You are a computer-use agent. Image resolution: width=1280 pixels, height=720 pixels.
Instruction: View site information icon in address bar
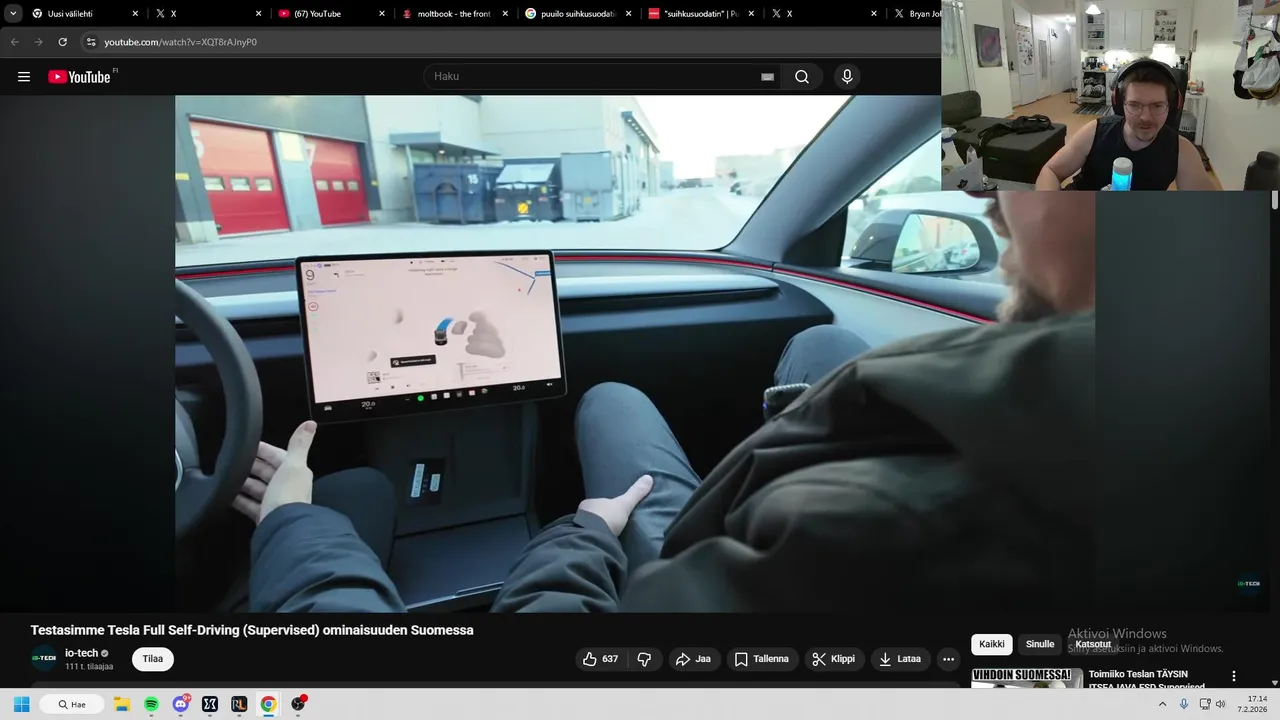click(x=91, y=42)
